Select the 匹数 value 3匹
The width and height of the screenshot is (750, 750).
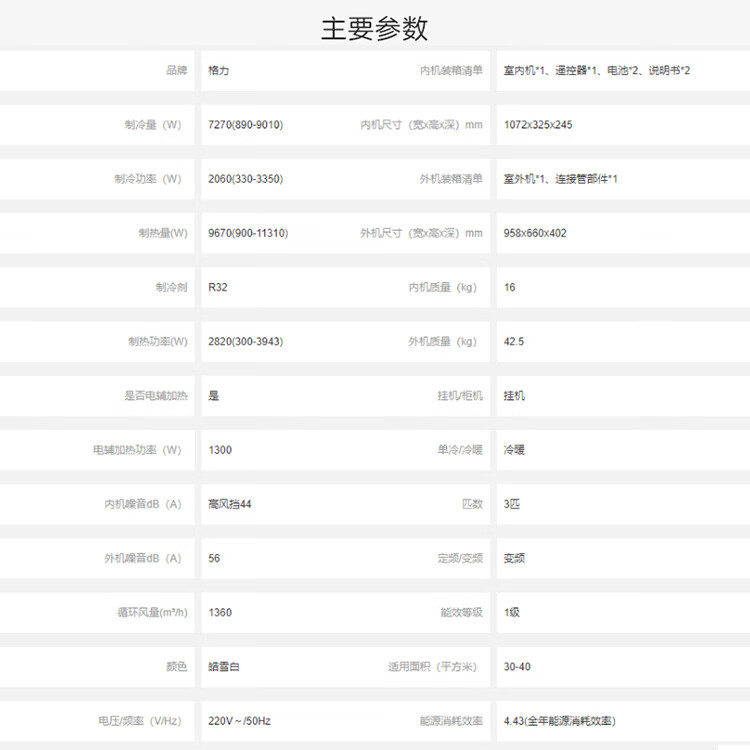click(x=512, y=504)
